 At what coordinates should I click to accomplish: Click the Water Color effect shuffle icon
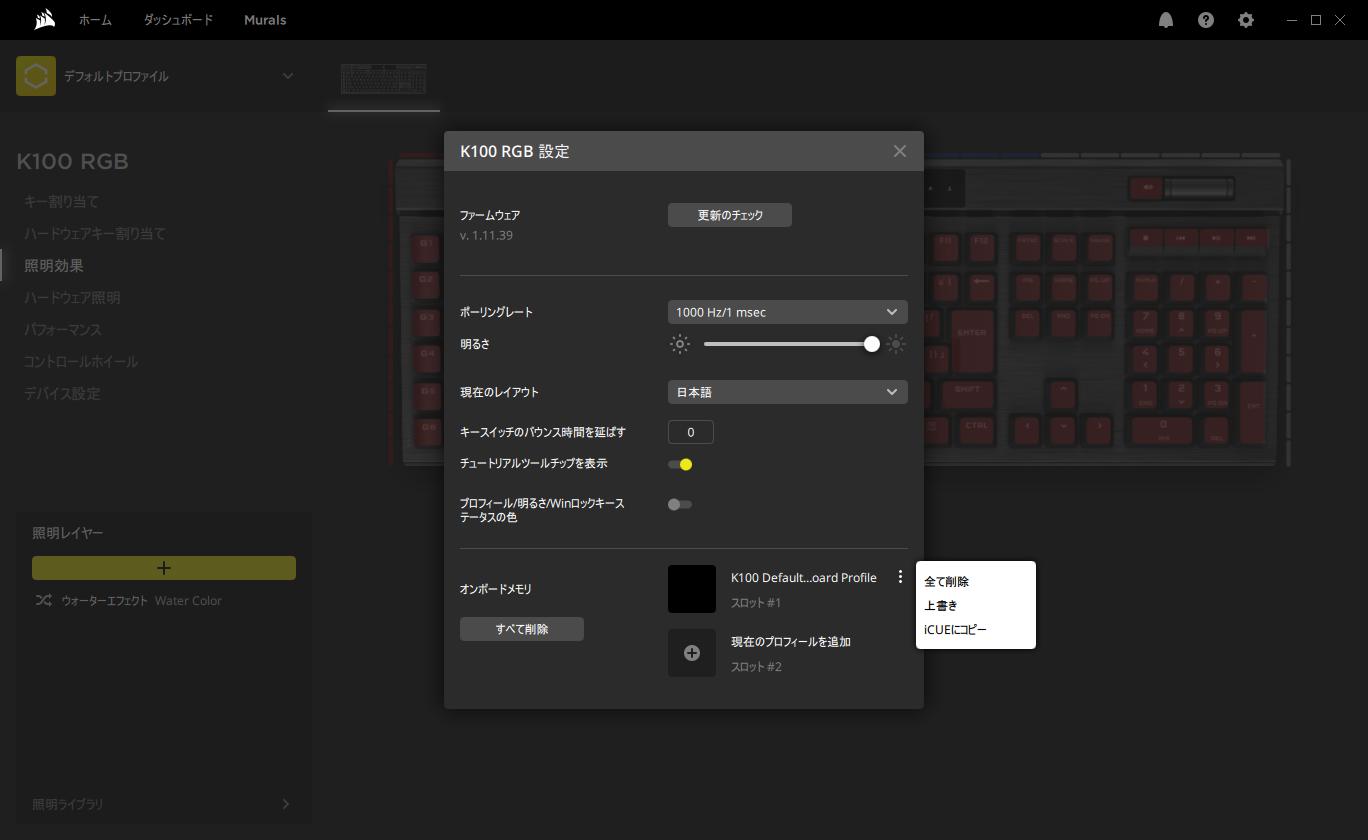click(x=43, y=601)
